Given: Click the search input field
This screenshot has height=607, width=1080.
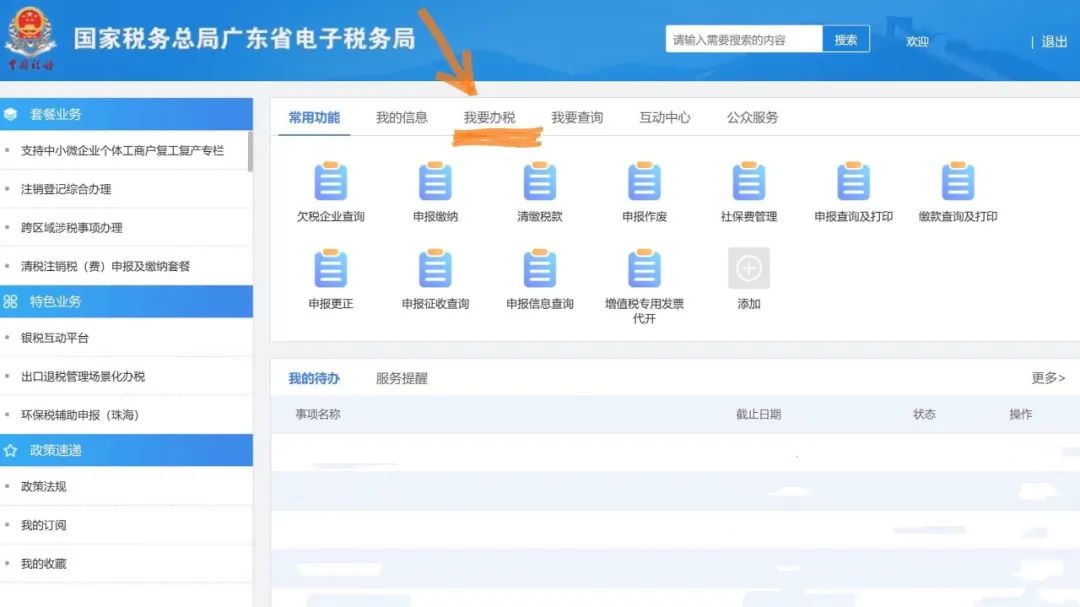Looking at the screenshot, I should [744, 39].
